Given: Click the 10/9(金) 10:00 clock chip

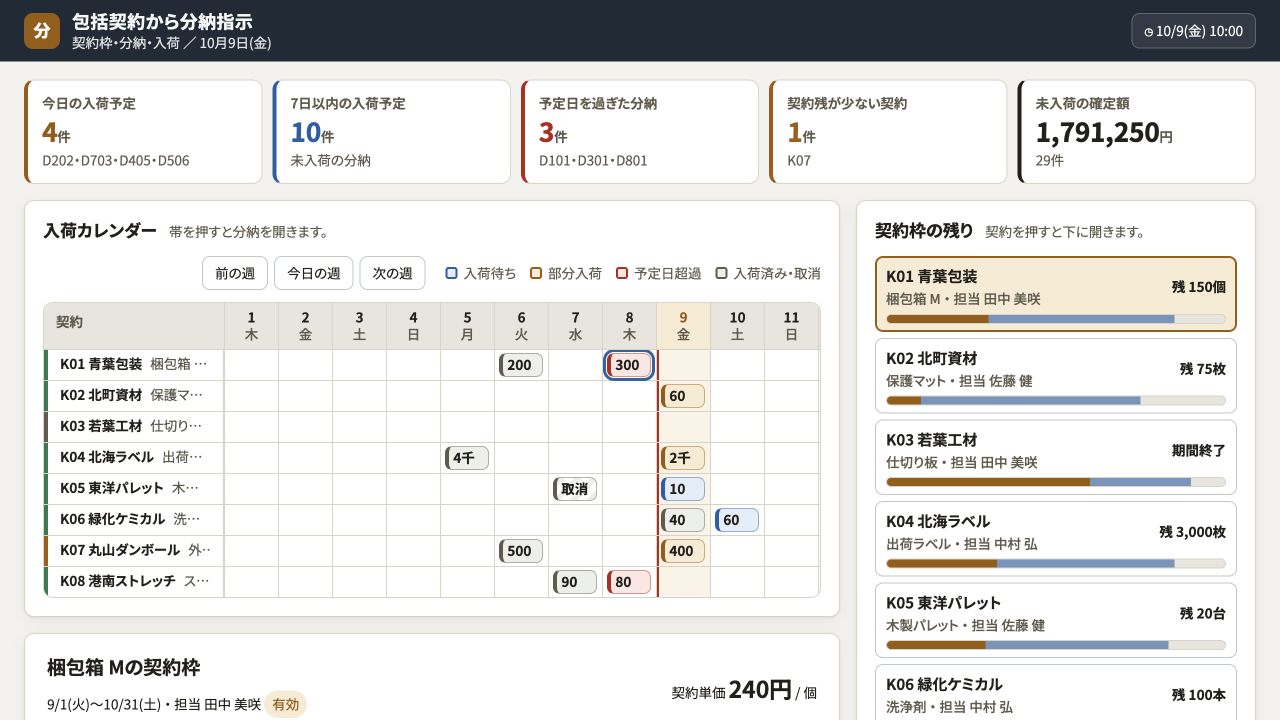Looking at the screenshot, I should click(x=1193, y=31).
